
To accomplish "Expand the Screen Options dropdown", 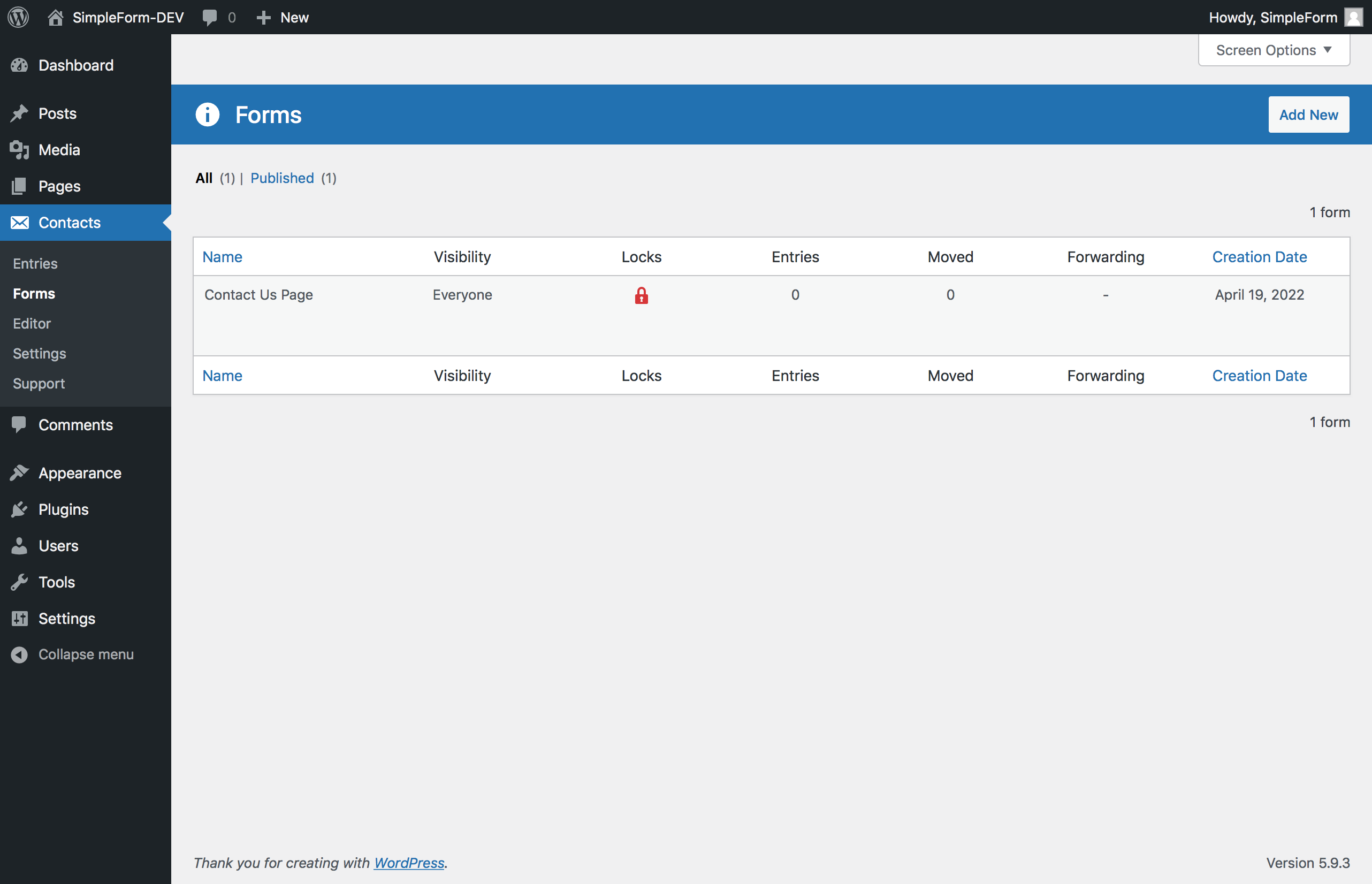I will 1274,50.
